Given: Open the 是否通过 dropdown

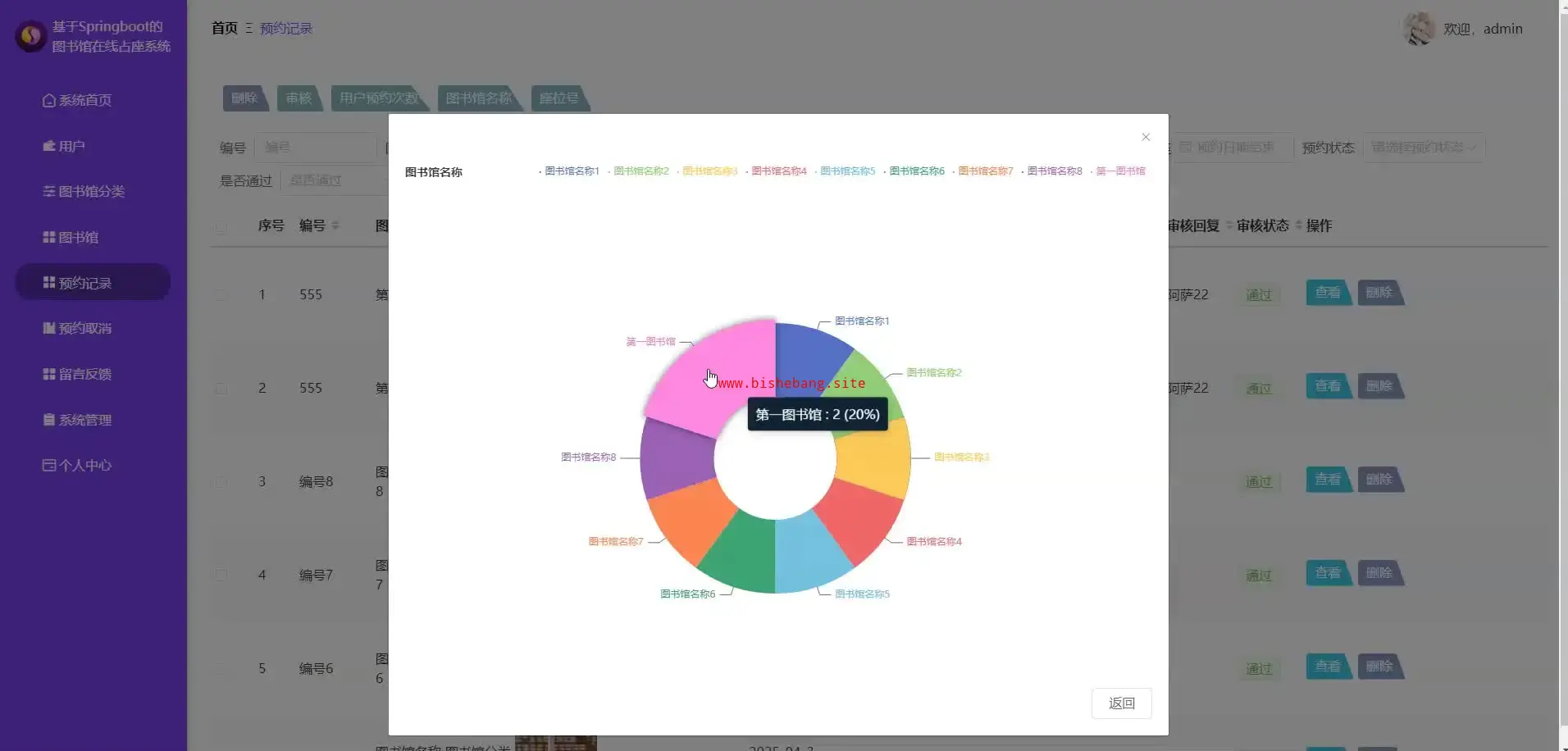Looking at the screenshot, I should point(335,180).
